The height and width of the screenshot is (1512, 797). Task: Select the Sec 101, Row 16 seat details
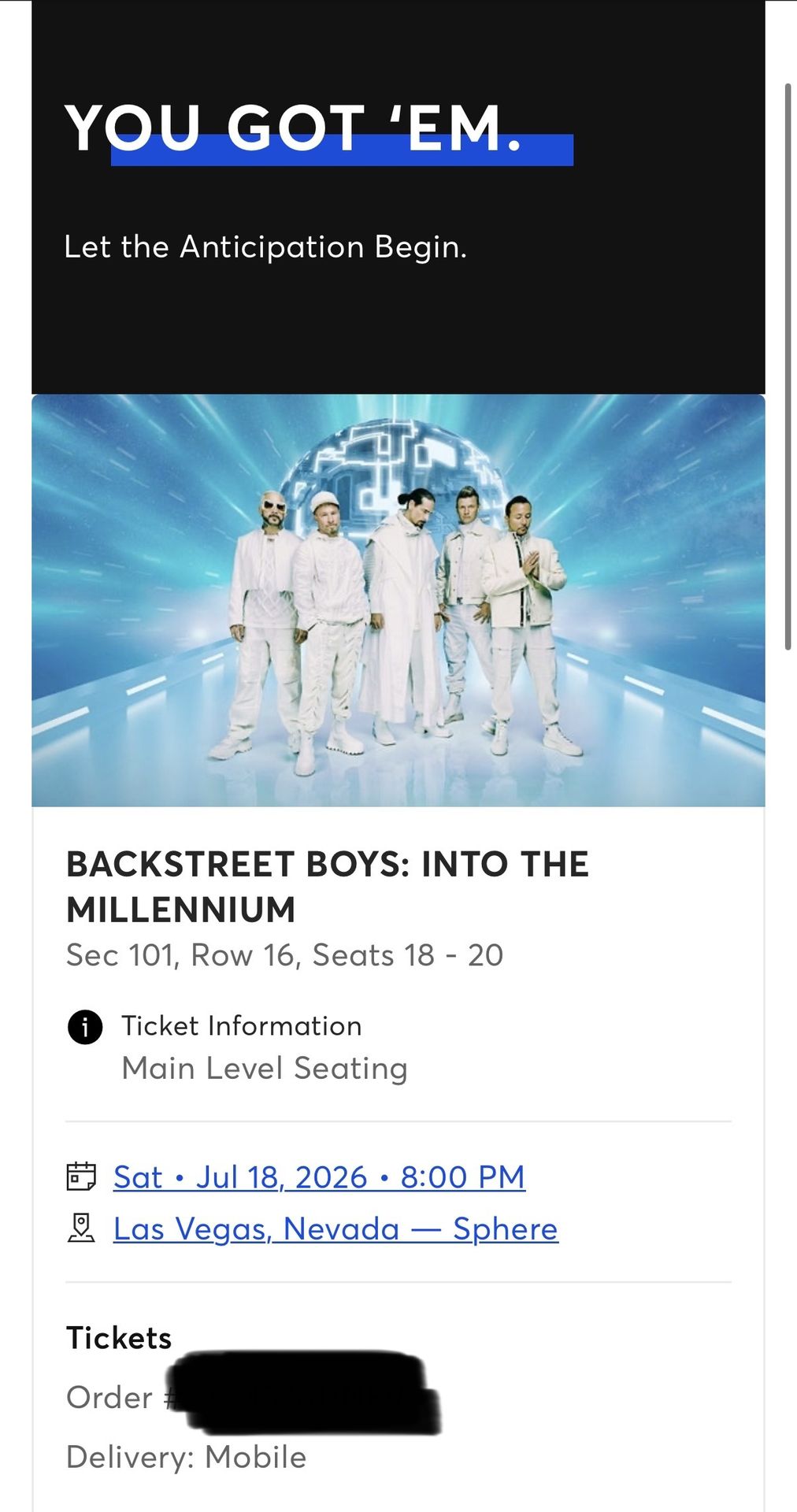pos(284,955)
